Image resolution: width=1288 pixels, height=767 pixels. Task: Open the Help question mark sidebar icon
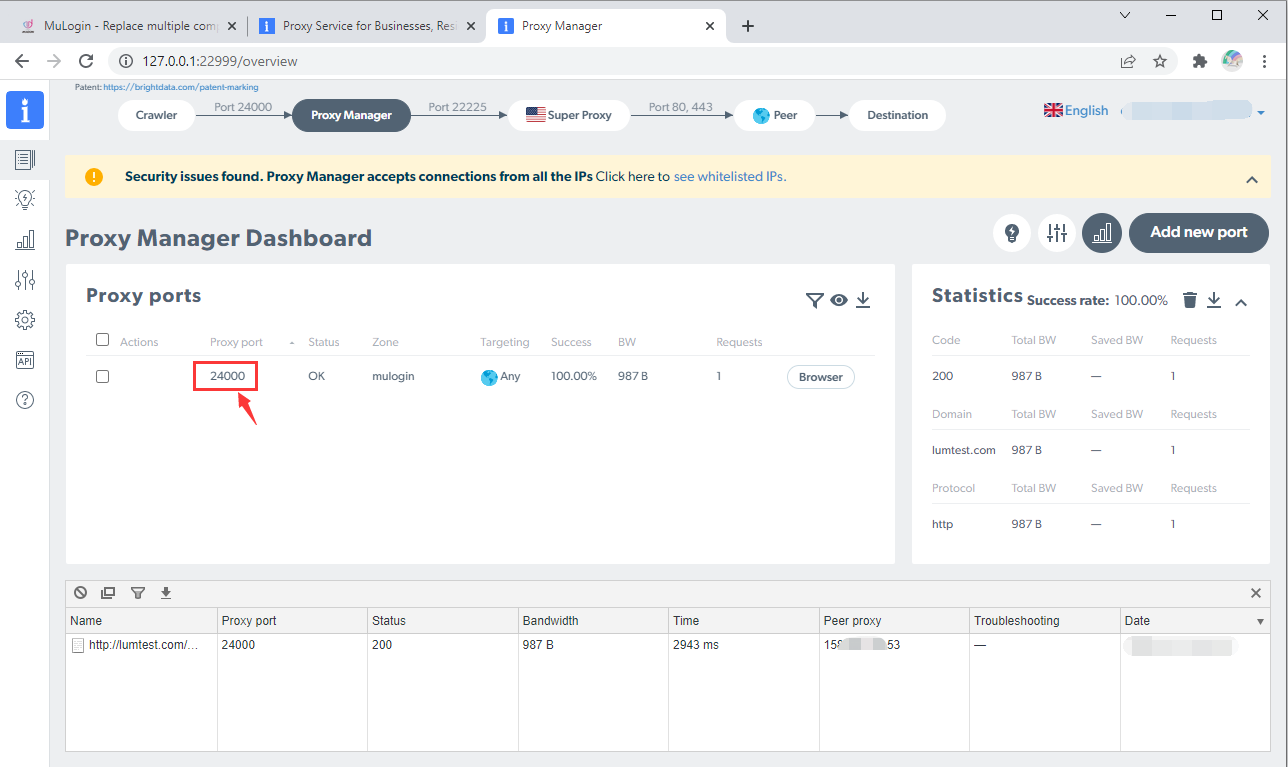pyautogui.click(x=25, y=399)
